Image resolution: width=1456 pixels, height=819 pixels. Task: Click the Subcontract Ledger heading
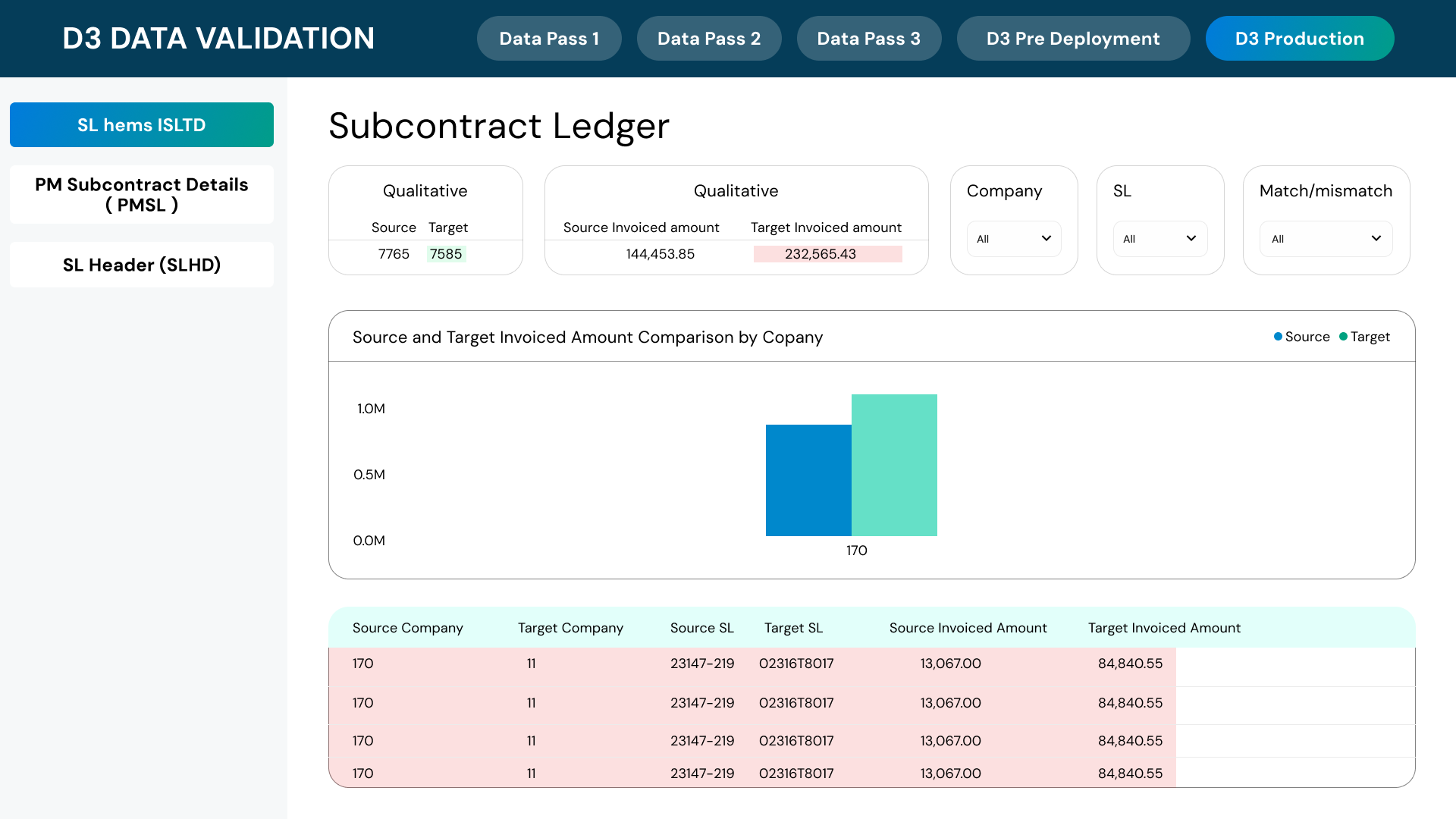tap(499, 126)
